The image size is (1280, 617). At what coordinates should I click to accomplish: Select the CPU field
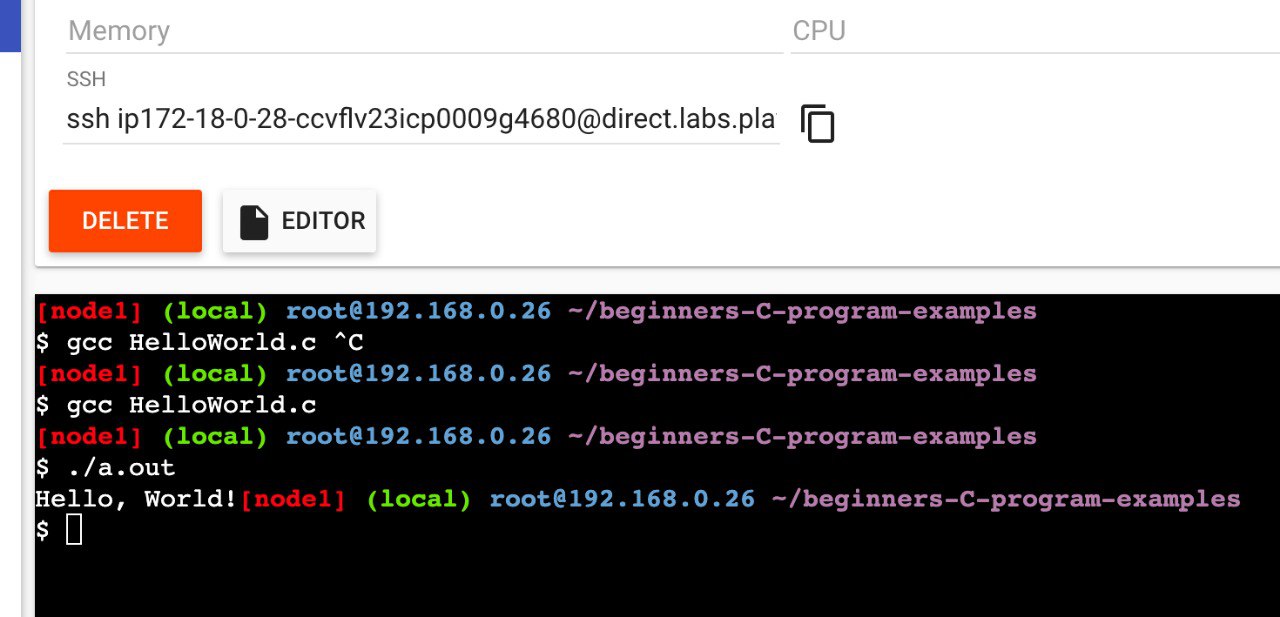coord(1030,31)
